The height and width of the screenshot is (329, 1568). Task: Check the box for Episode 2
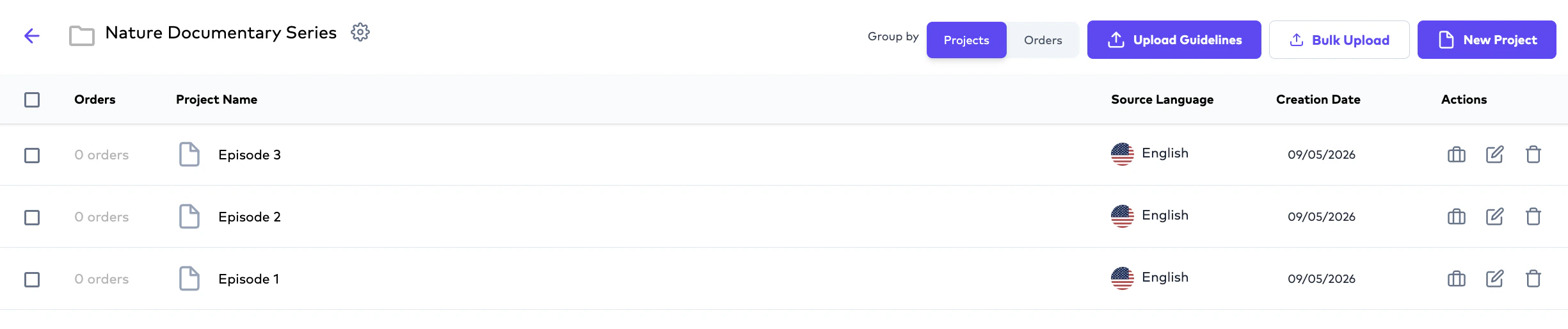pos(32,218)
